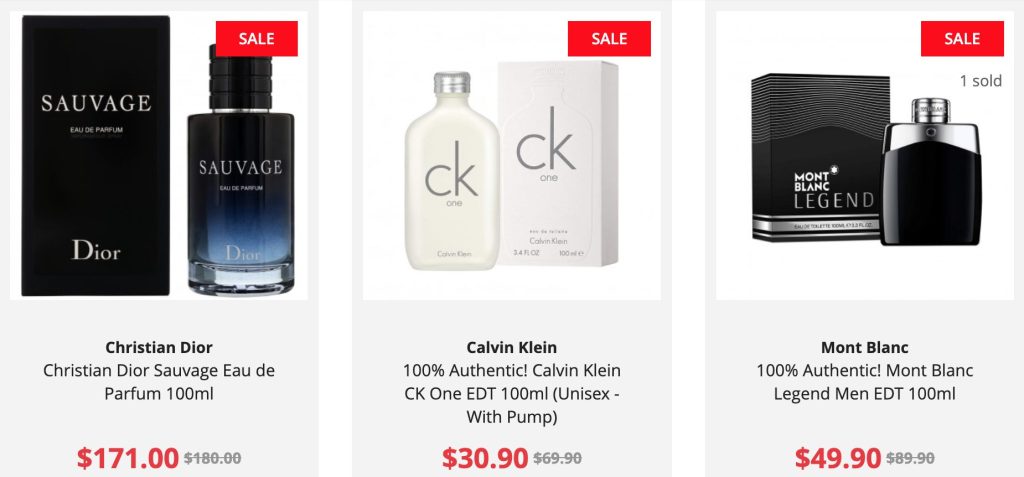Click the crossed-out $89.90 original price
This screenshot has width=1024, height=477.
[910, 458]
